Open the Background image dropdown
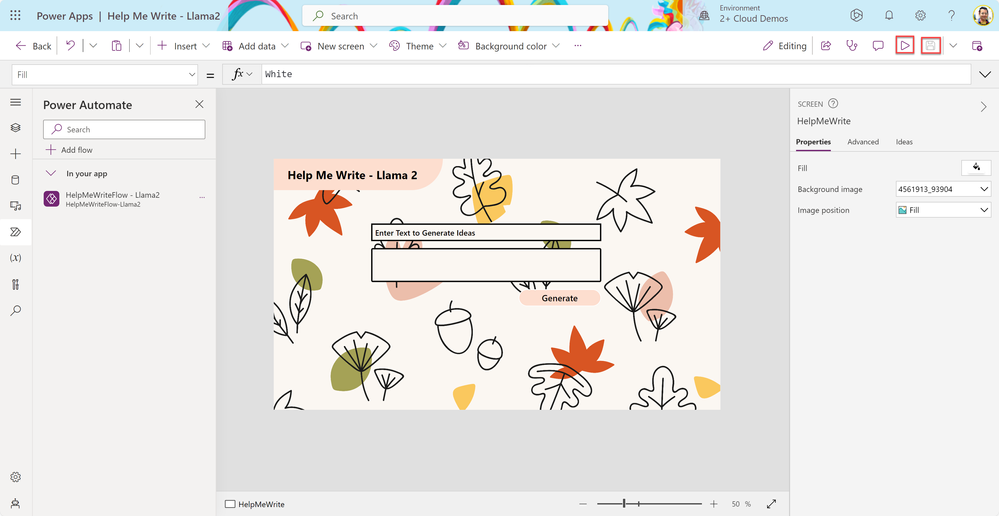Image resolution: width=999 pixels, height=516 pixels. pos(944,189)
